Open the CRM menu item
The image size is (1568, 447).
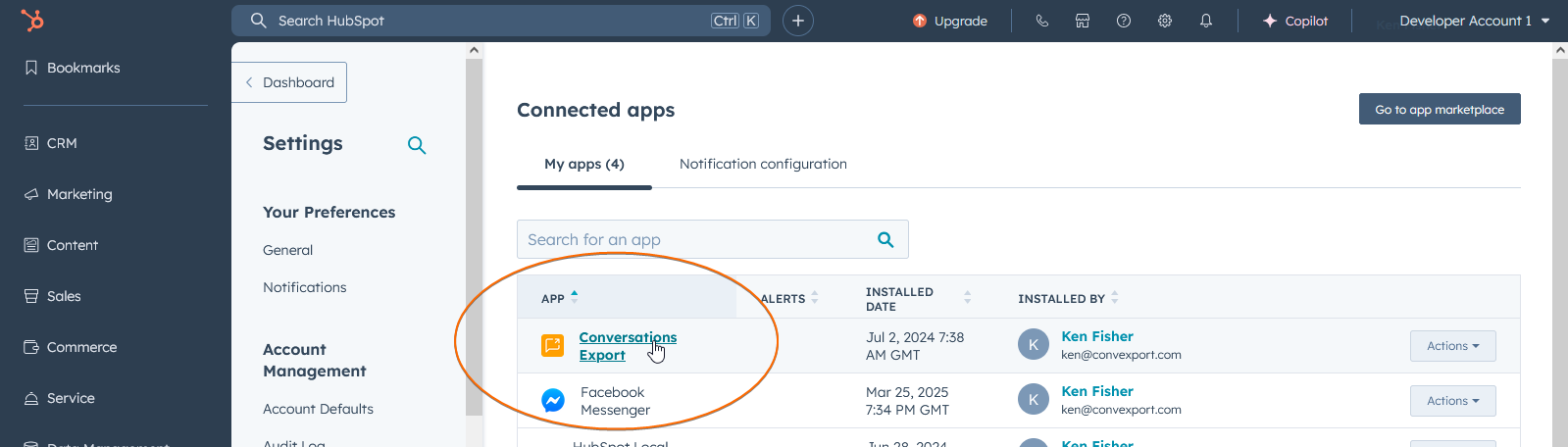[x=51, y=143]
